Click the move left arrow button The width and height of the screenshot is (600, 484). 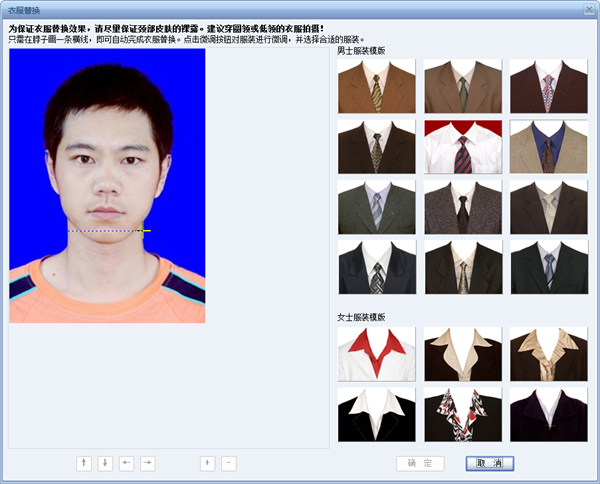(126, 463)
